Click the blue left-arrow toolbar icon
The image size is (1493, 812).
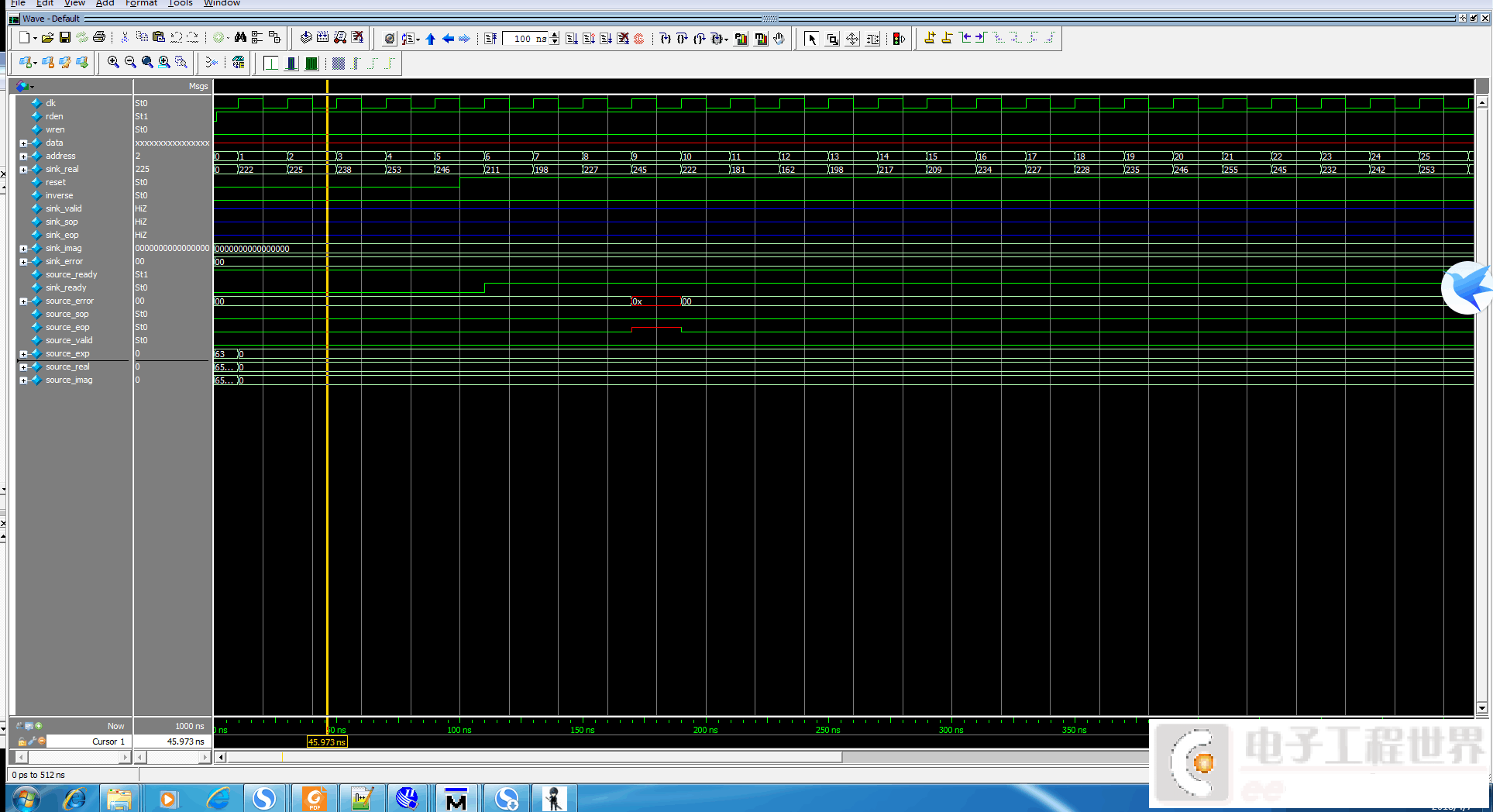point(448,39)
